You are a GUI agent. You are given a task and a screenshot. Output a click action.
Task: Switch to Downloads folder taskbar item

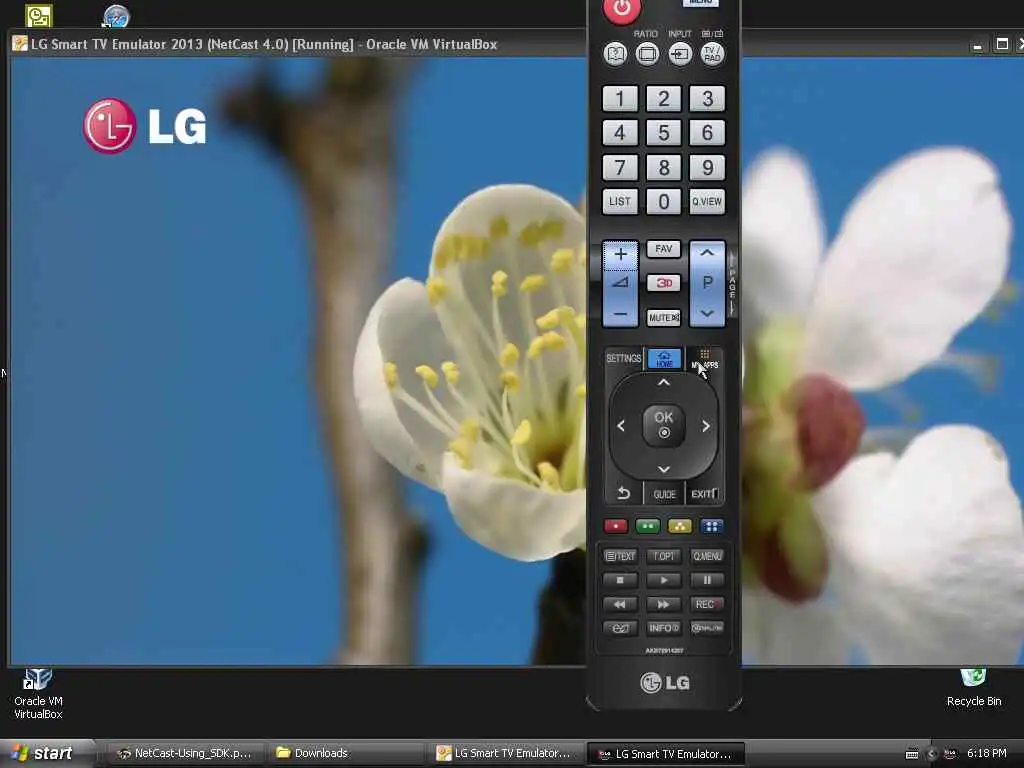pos(347,754)
